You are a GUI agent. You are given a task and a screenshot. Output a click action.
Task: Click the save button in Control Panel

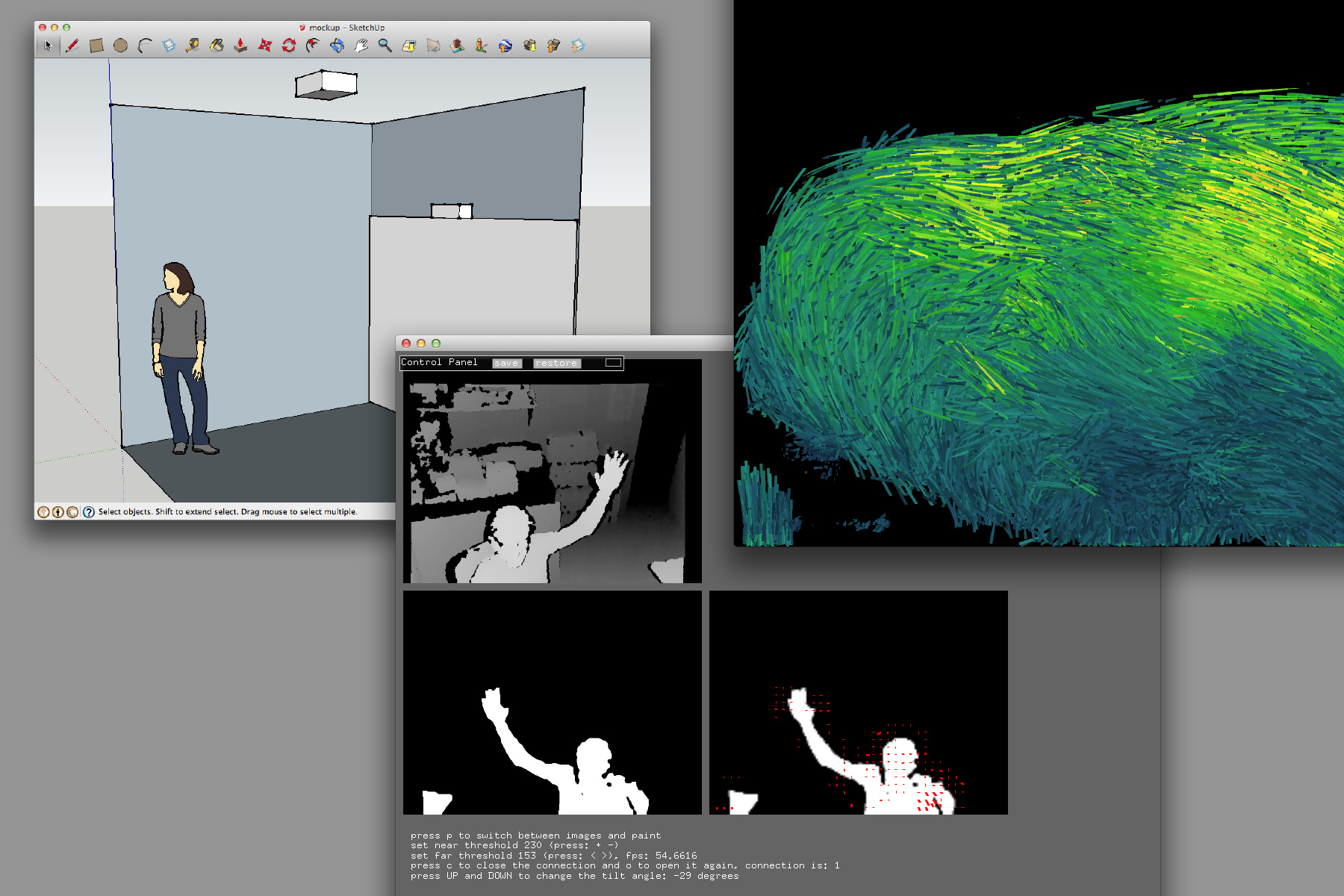(x=506, y=363)
